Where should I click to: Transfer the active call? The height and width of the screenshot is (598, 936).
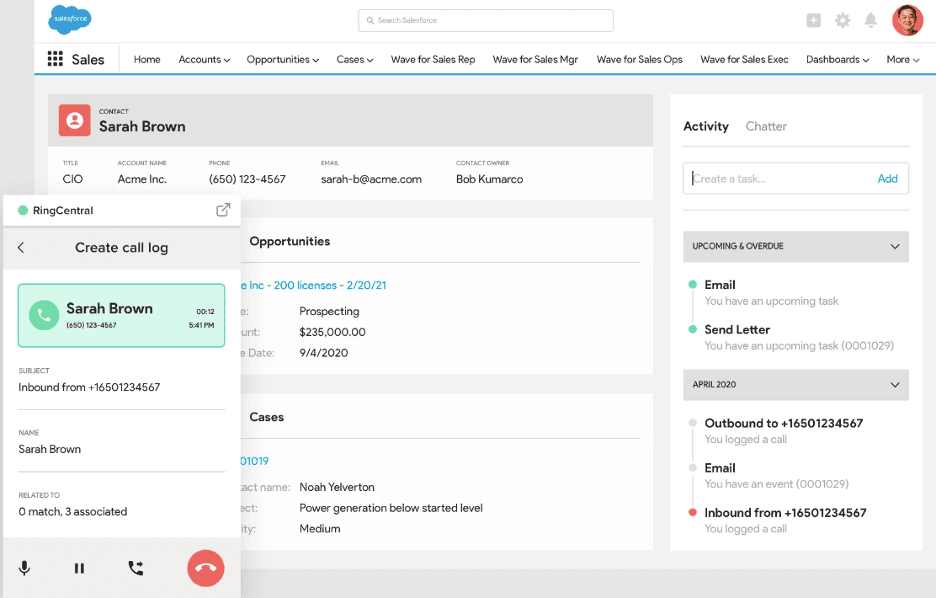(x=136, y=568)
